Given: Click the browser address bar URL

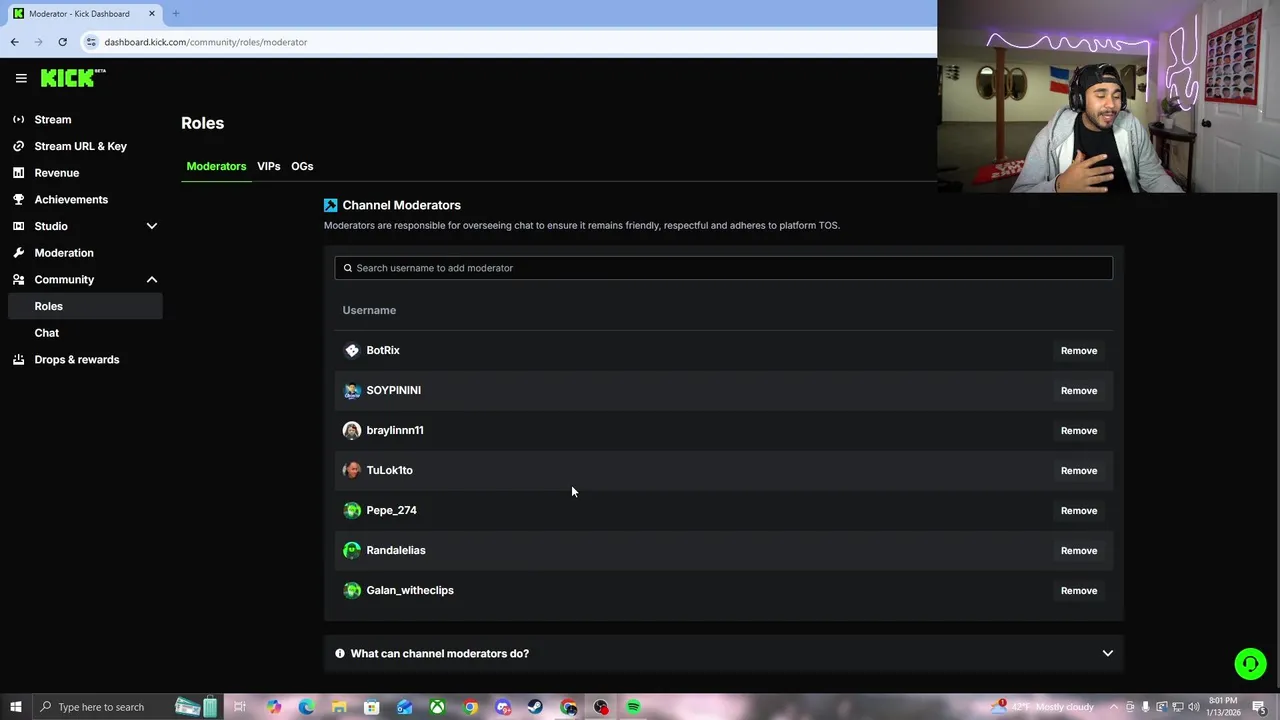Looking at the screenshot, I should pyautogui.click(x=205, y=42).
